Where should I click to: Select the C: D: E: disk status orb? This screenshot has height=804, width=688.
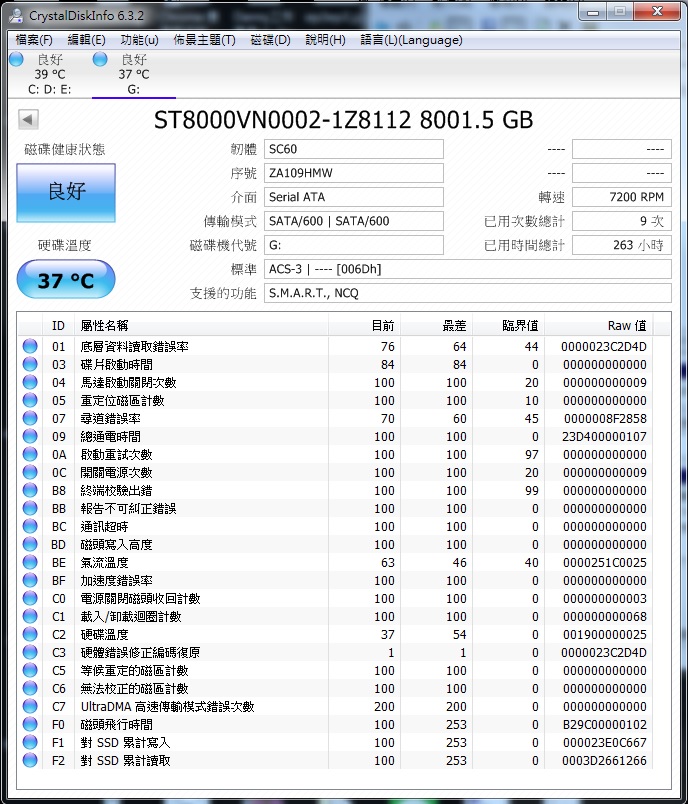16,59
